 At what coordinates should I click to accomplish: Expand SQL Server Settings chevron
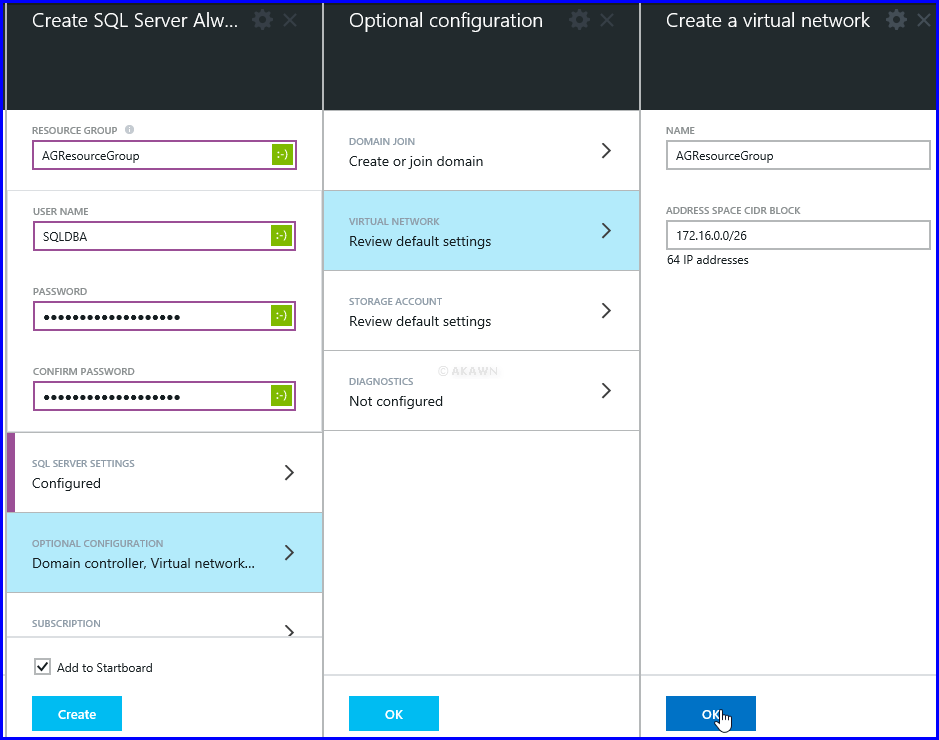point(289,472)
